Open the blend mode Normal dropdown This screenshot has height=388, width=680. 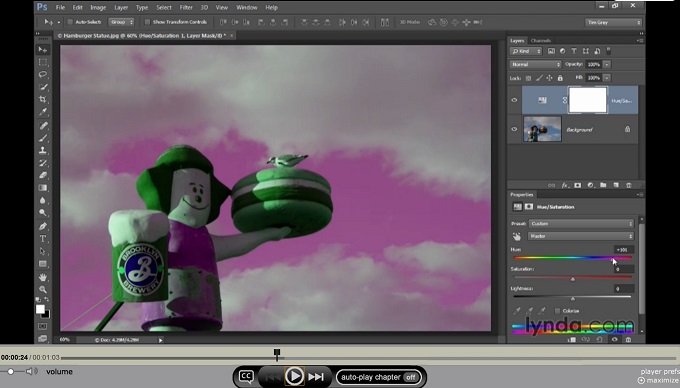(536, 64)
